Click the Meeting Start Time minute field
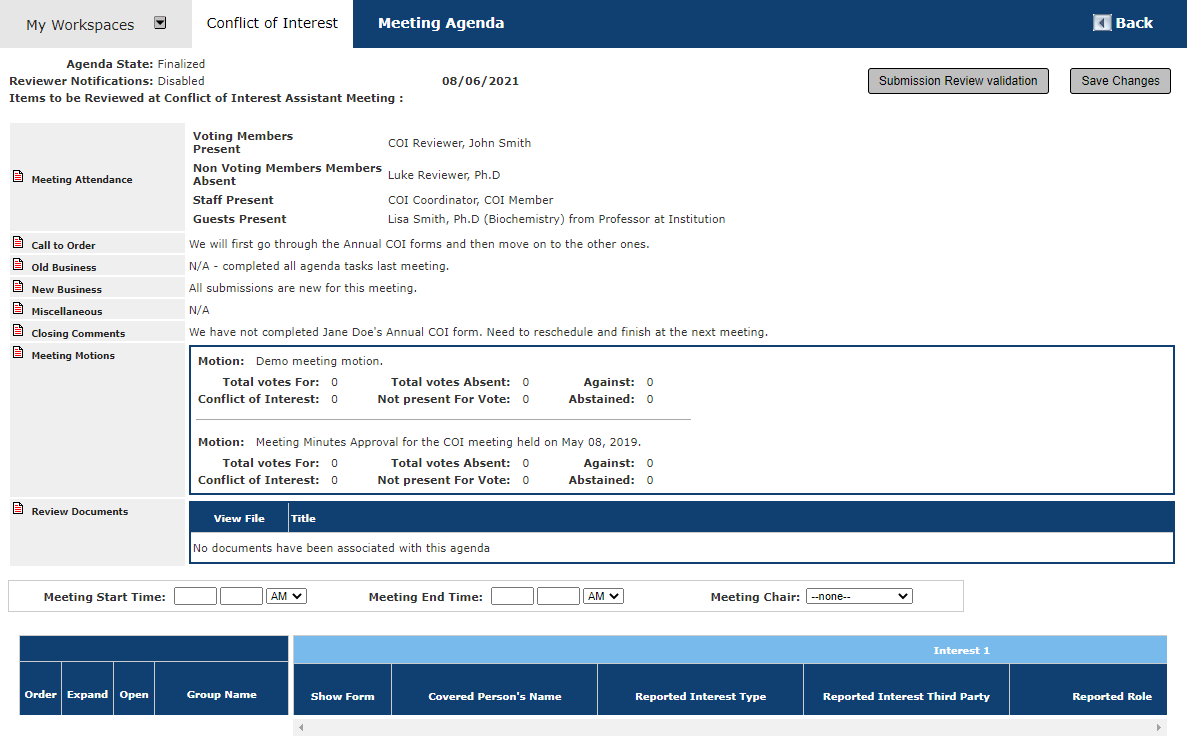This screenshot has width=1187, height=747. pyautogui.click(x=241, y=596)
